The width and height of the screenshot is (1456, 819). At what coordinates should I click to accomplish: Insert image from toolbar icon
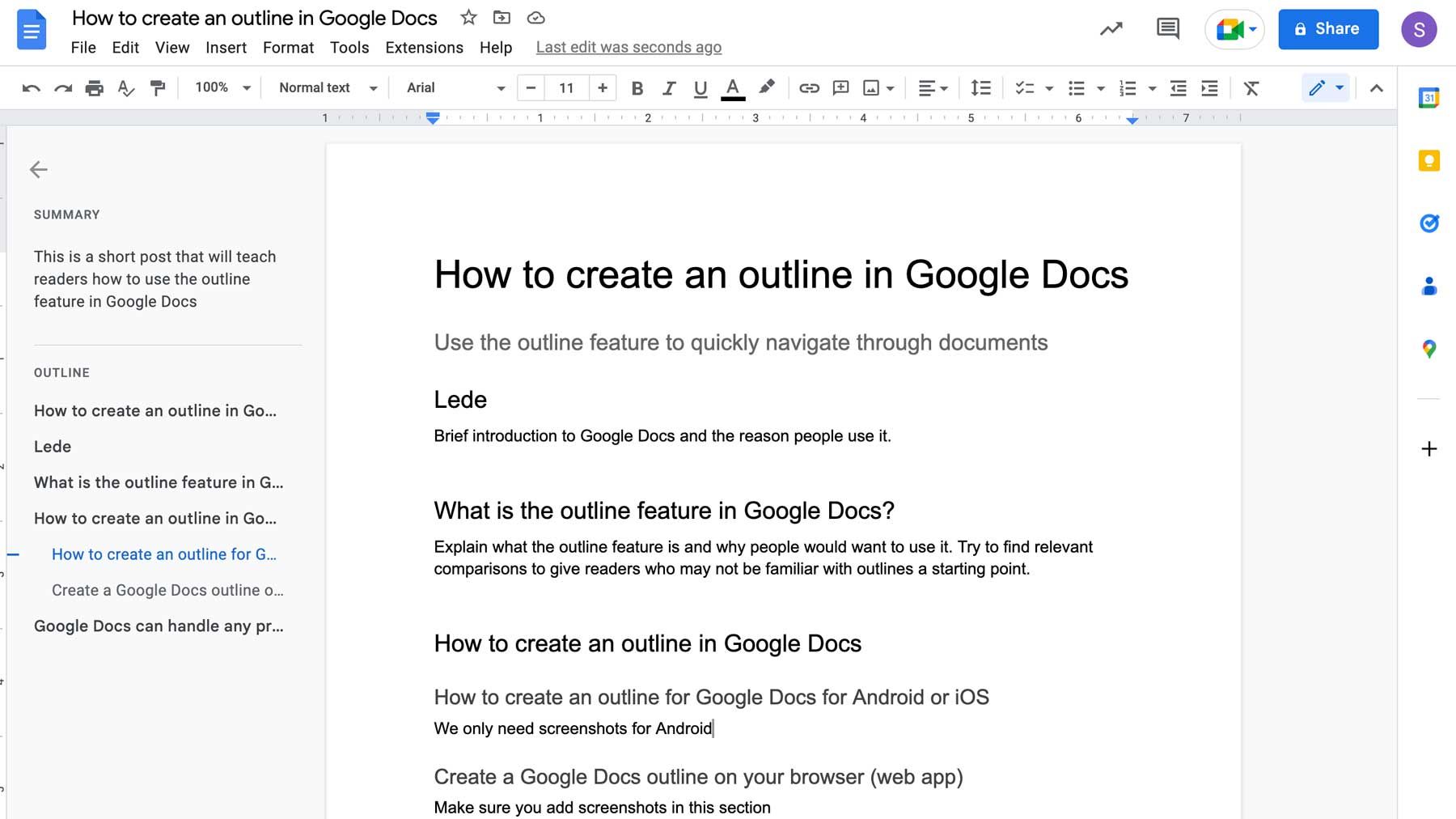[870, 88]
